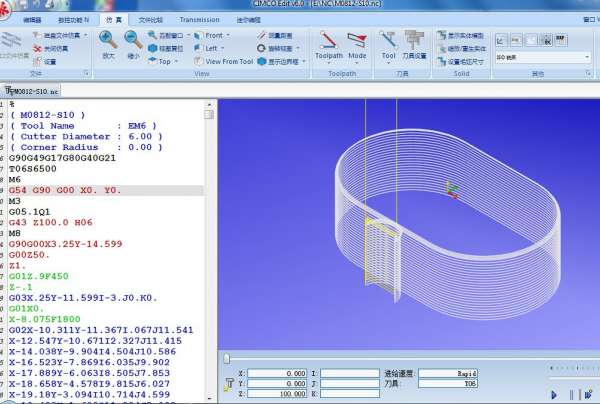This screenshot has height=404, width=600.
Task: Click the simulation progress slider handle
Action: click(227, 358)
